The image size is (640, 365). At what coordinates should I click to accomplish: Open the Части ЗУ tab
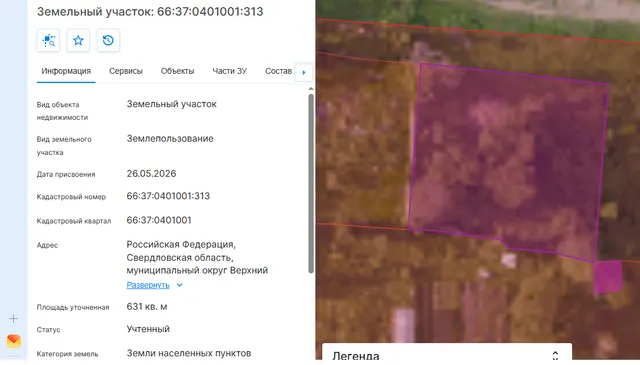[x=229, y=71]
